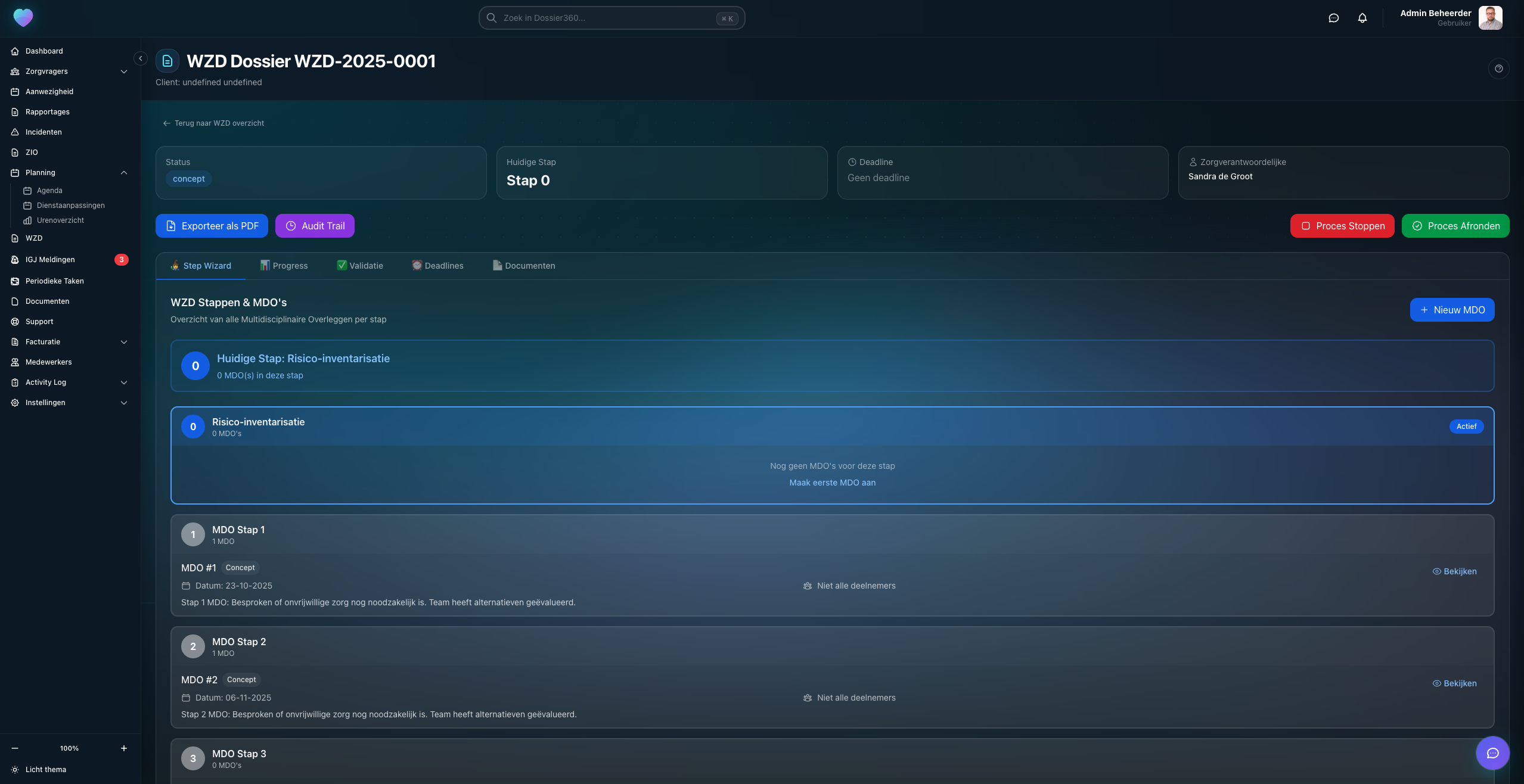Open the messages chat icon in header
1524x784 pixels.
[x=1333, y=18]
